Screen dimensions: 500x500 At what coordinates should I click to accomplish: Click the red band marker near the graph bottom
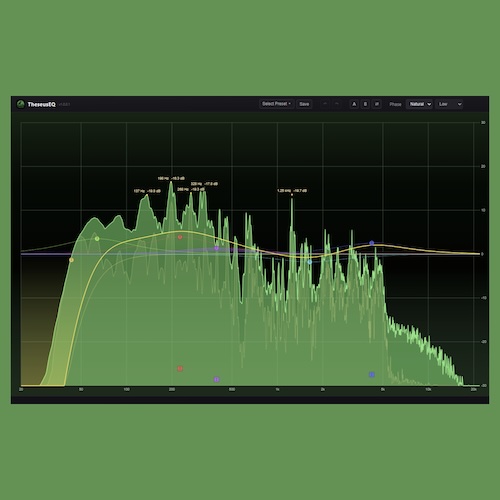pyautogui.click(x=180, y=369)
